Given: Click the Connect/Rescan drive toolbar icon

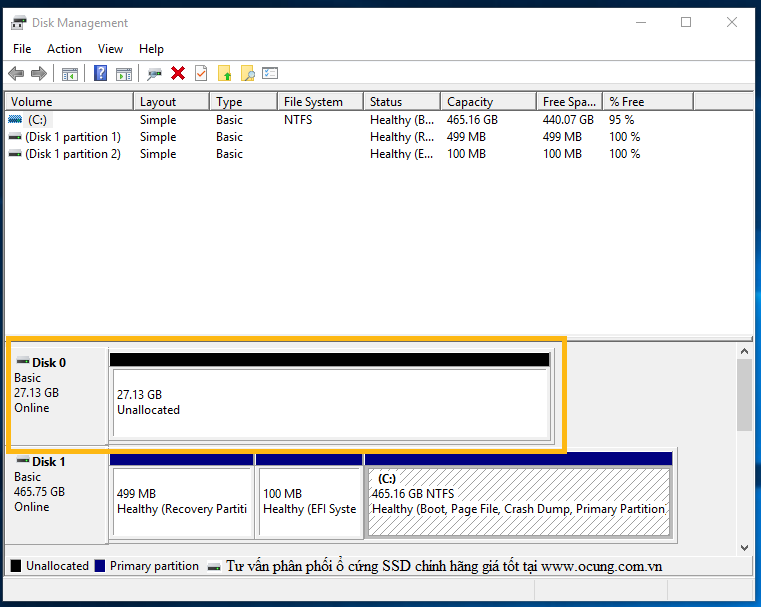Looking at the screenshot, I should click(x=154, y=74).
